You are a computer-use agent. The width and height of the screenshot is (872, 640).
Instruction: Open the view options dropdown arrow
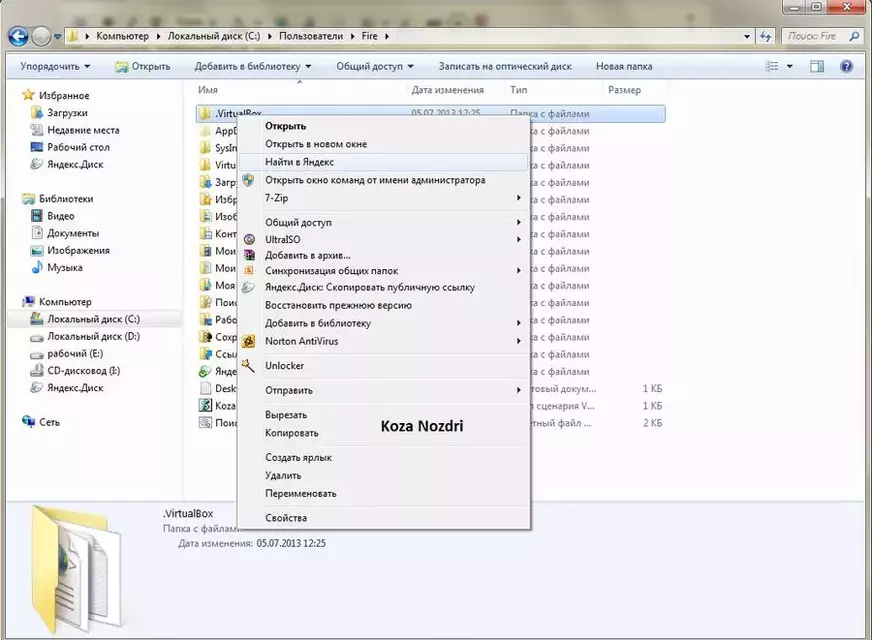click(x=789, y=67)
